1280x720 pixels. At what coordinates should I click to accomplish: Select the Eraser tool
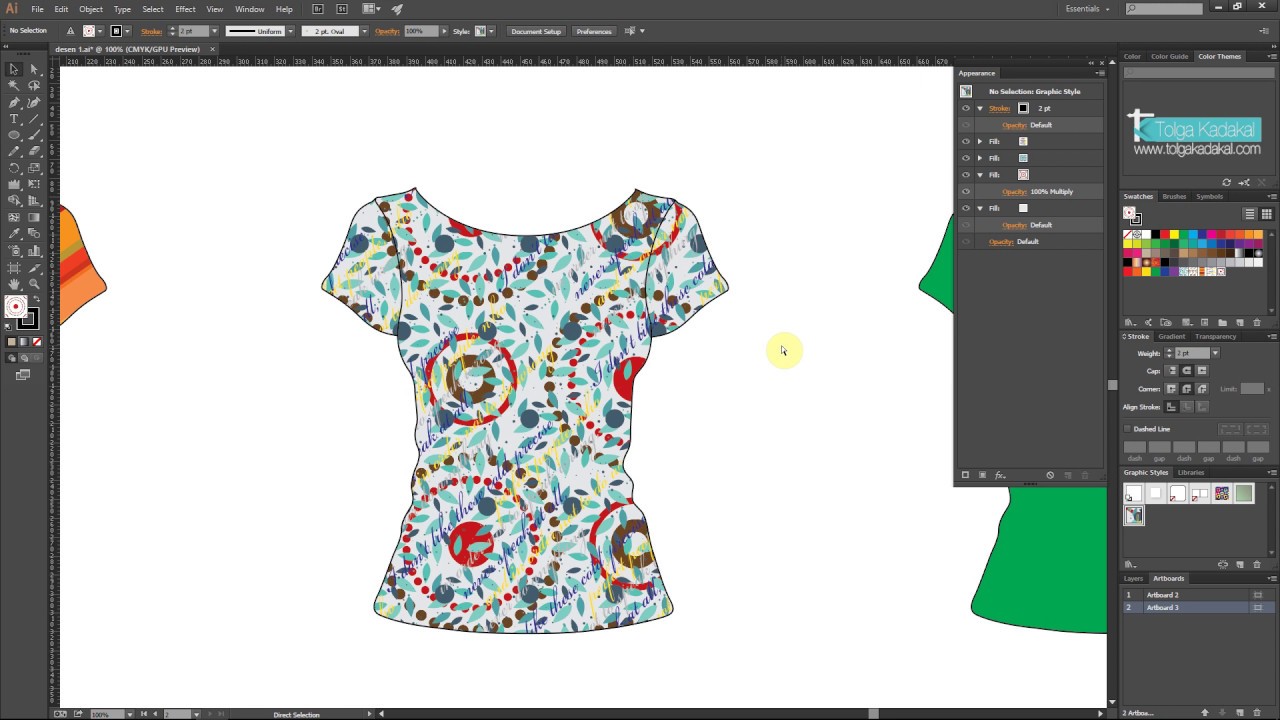tap(34, 152)
